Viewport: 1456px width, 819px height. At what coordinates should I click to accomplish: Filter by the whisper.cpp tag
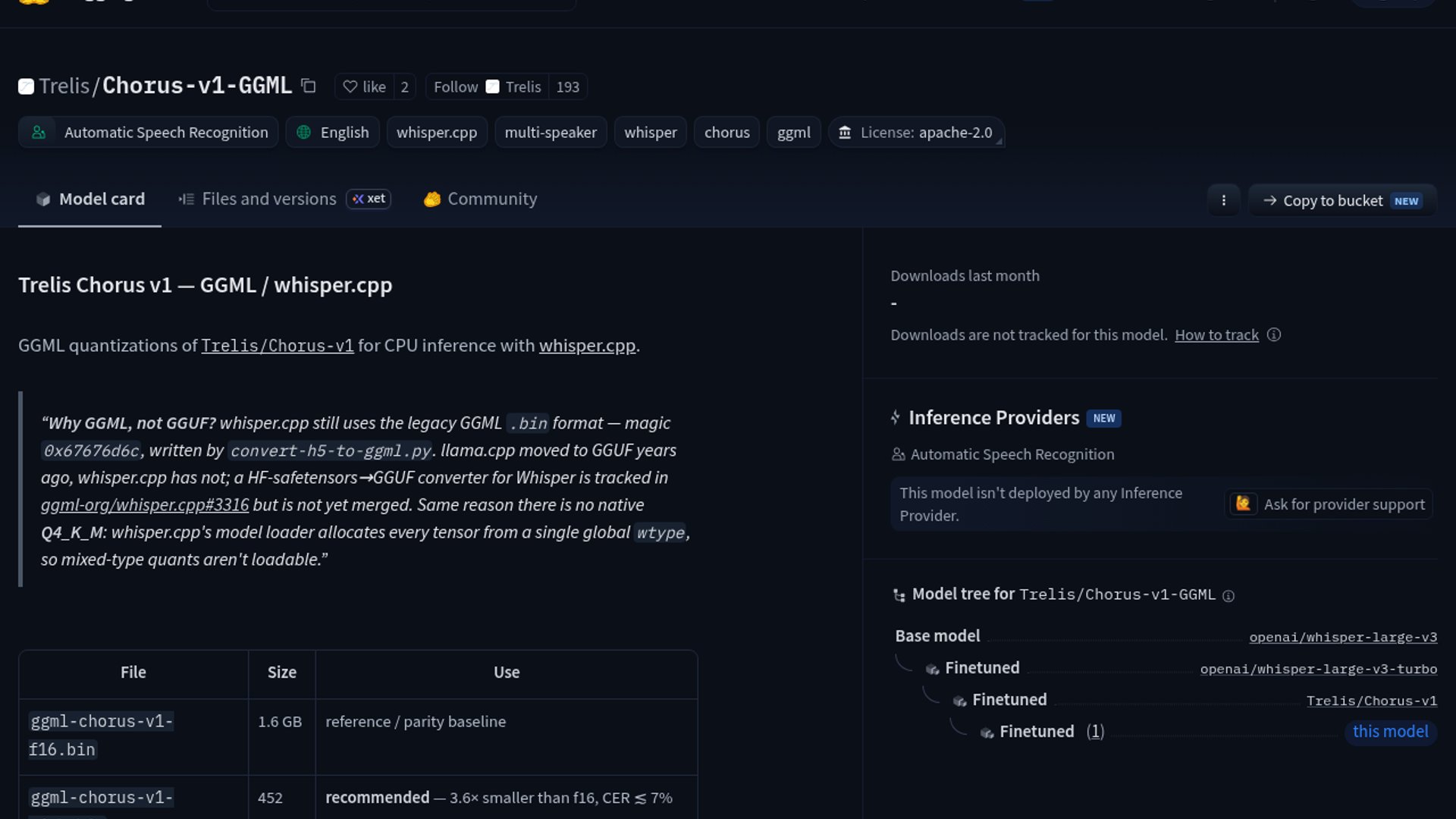(437, 132)
